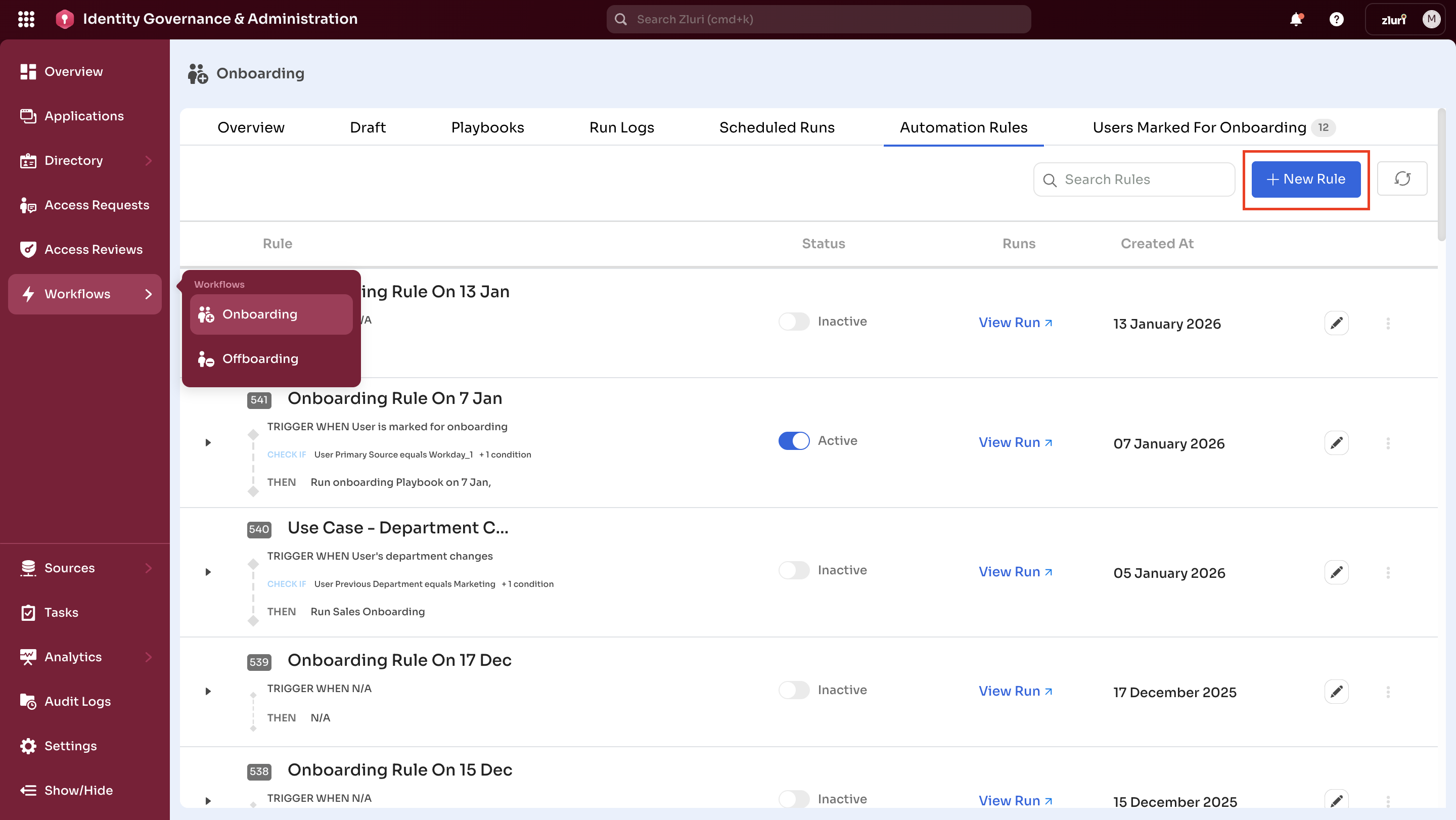
Task: Enable the Use Case Department rule toggle
Action: tap(794, 570)
